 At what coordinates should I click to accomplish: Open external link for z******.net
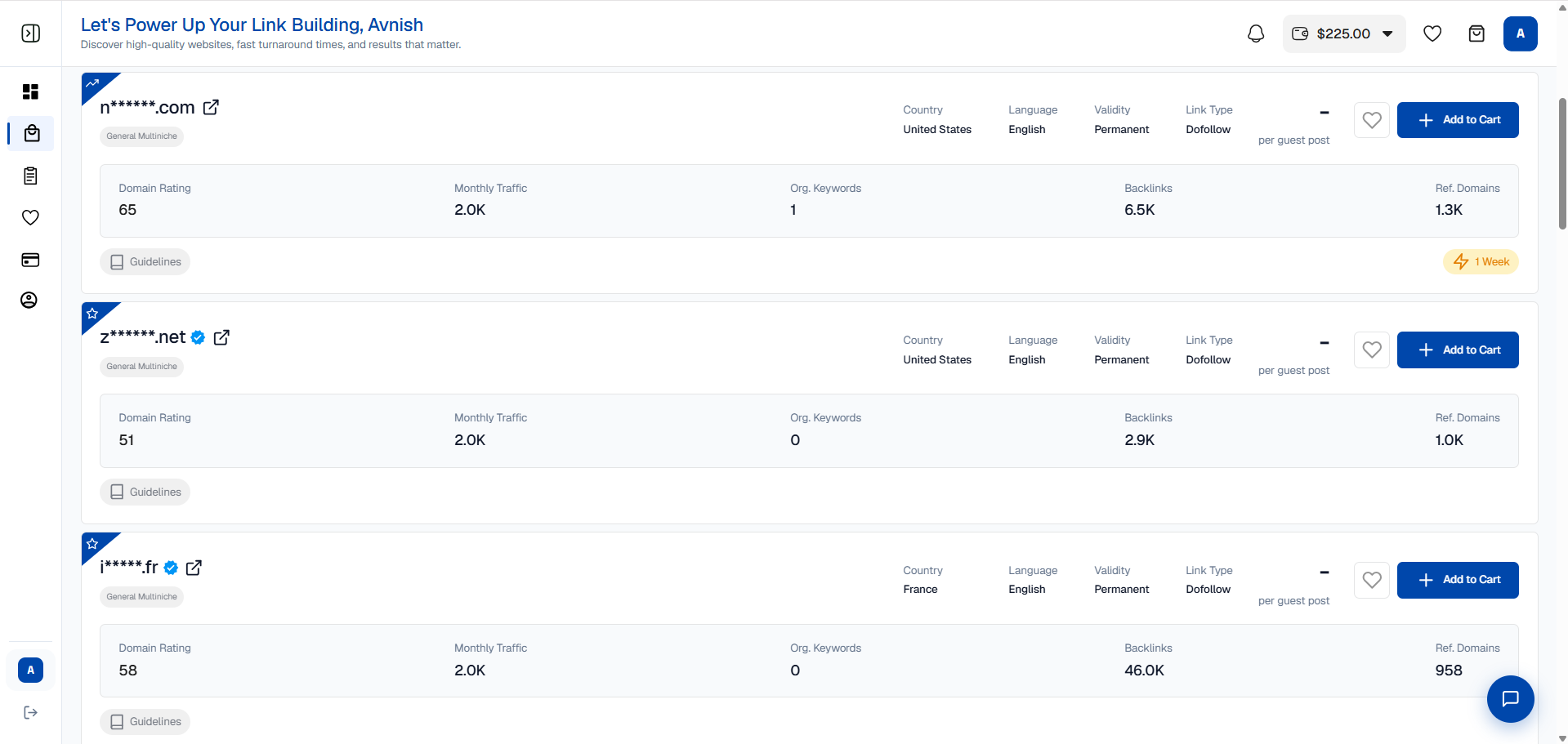221,337
